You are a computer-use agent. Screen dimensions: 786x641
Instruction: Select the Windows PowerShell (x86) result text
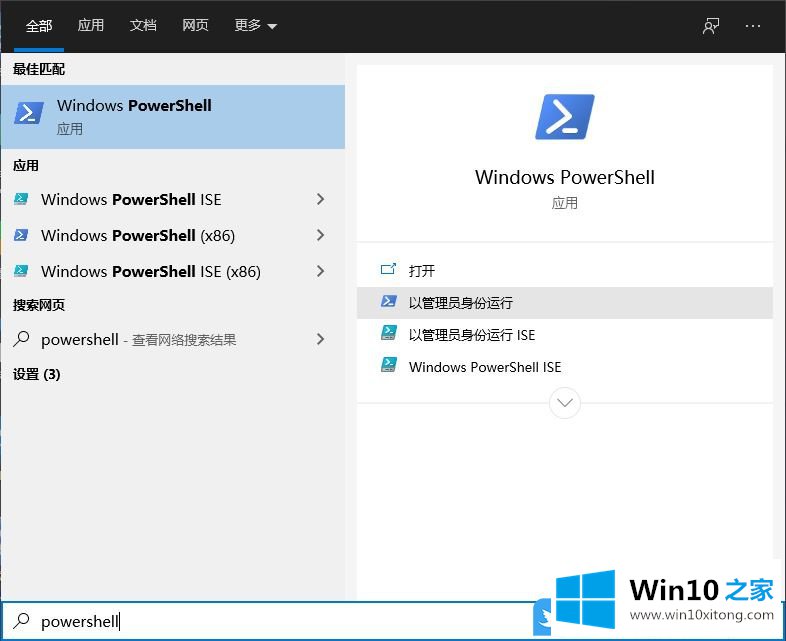138,236
